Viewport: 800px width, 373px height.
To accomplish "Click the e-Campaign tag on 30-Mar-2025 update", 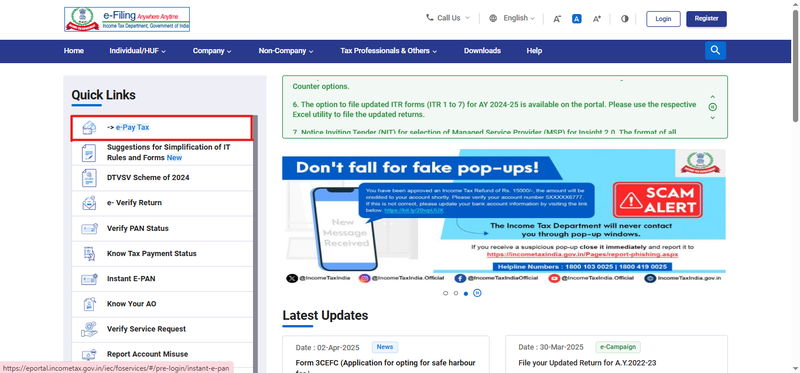I will 618,347.
